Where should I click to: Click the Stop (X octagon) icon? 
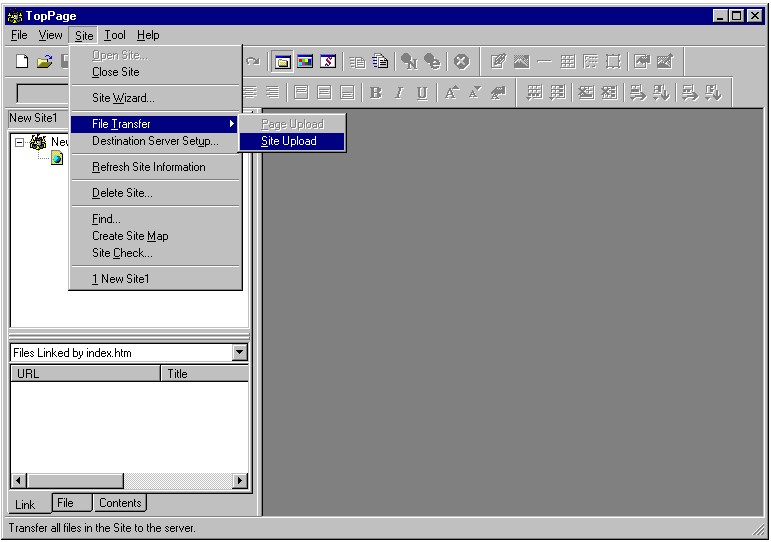coord(461,62)
